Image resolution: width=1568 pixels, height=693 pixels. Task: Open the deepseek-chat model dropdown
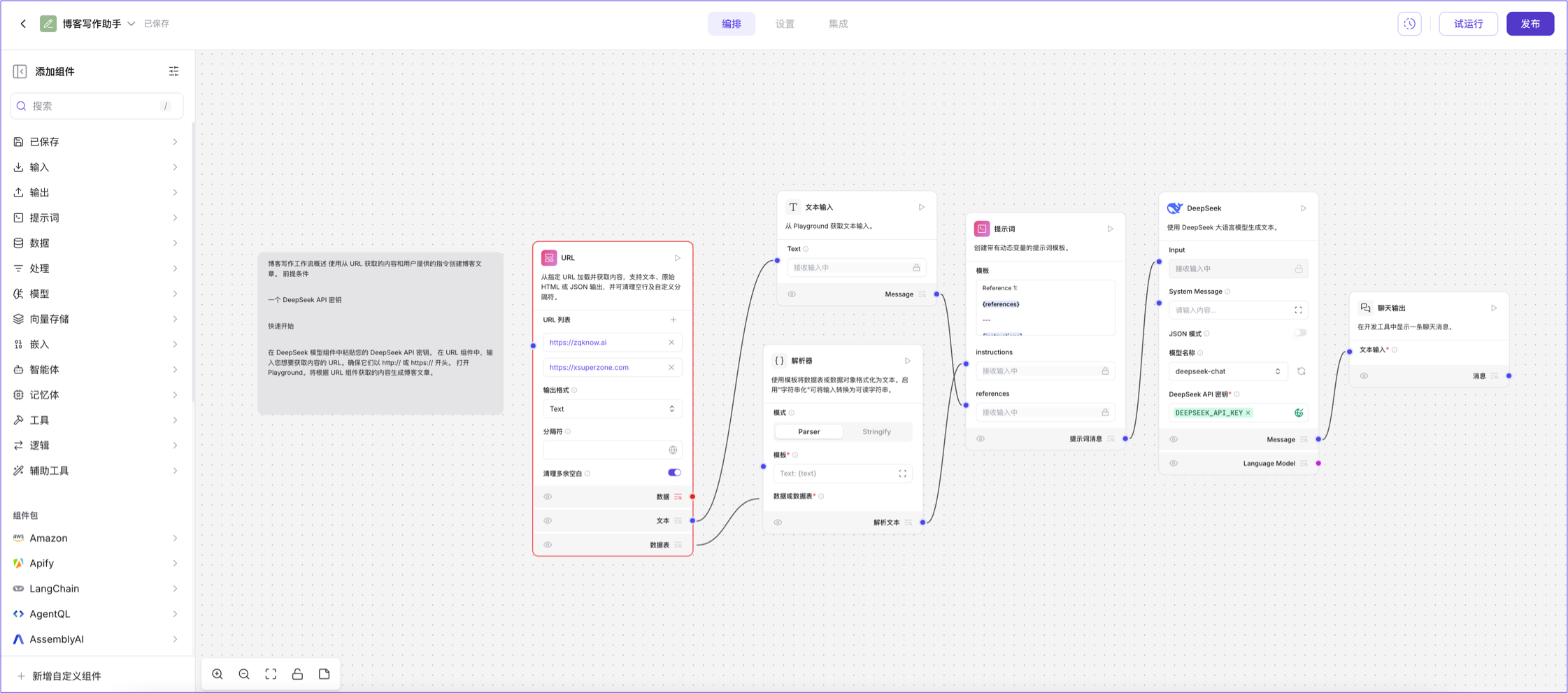[1227, 371]
